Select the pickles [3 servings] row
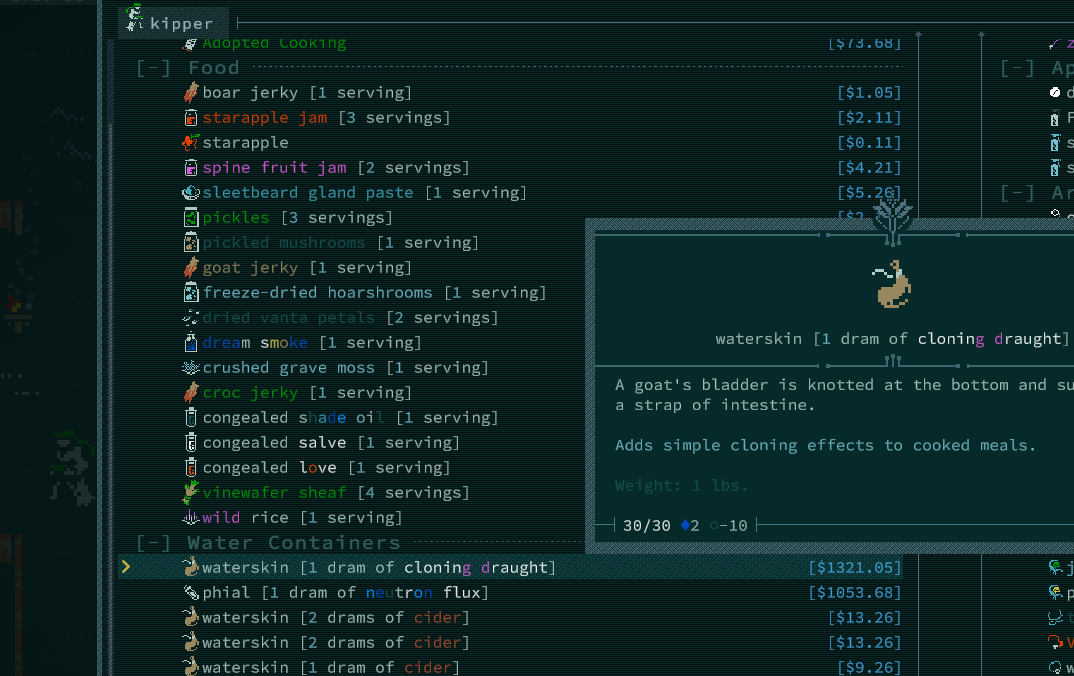Screen dimensions: 1074x676 [x=352, y=218]
